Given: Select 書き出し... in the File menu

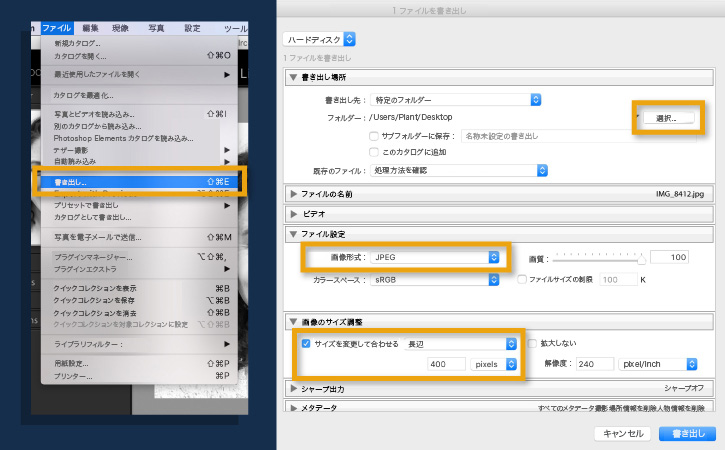Looking at the screenshot, I should [x=140, y=182].
